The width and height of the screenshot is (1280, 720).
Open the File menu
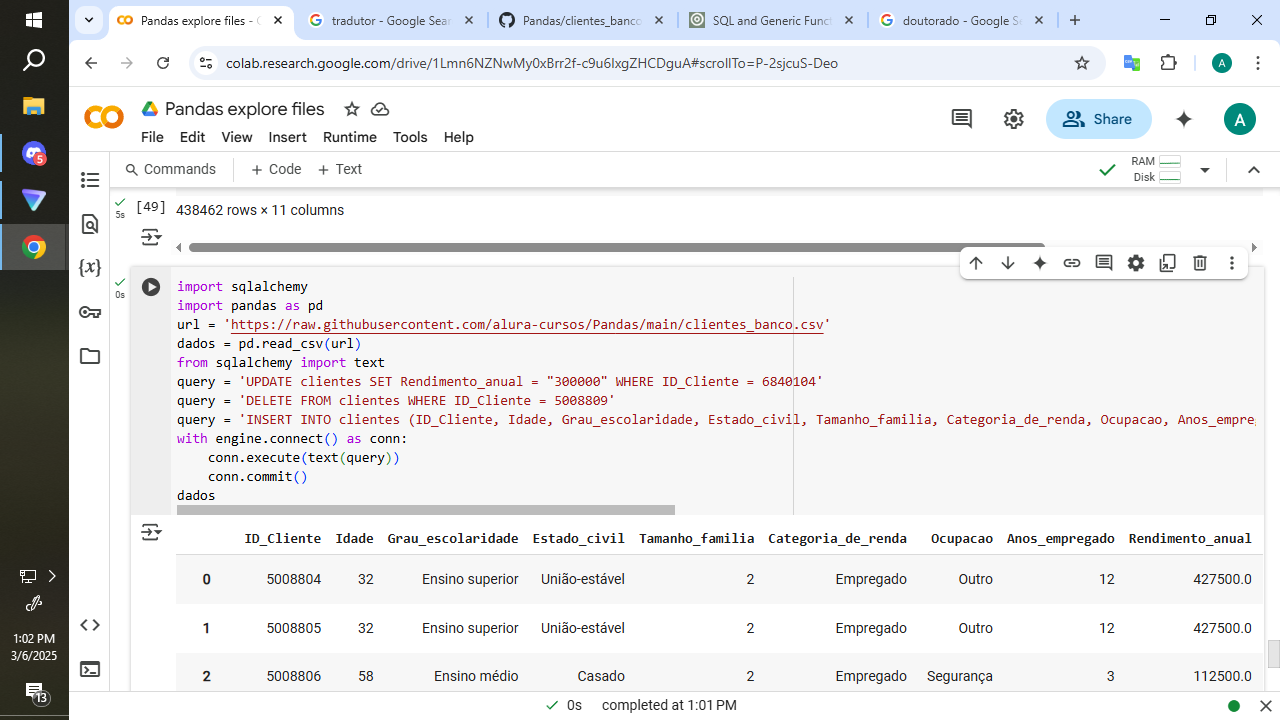point(152,137)
